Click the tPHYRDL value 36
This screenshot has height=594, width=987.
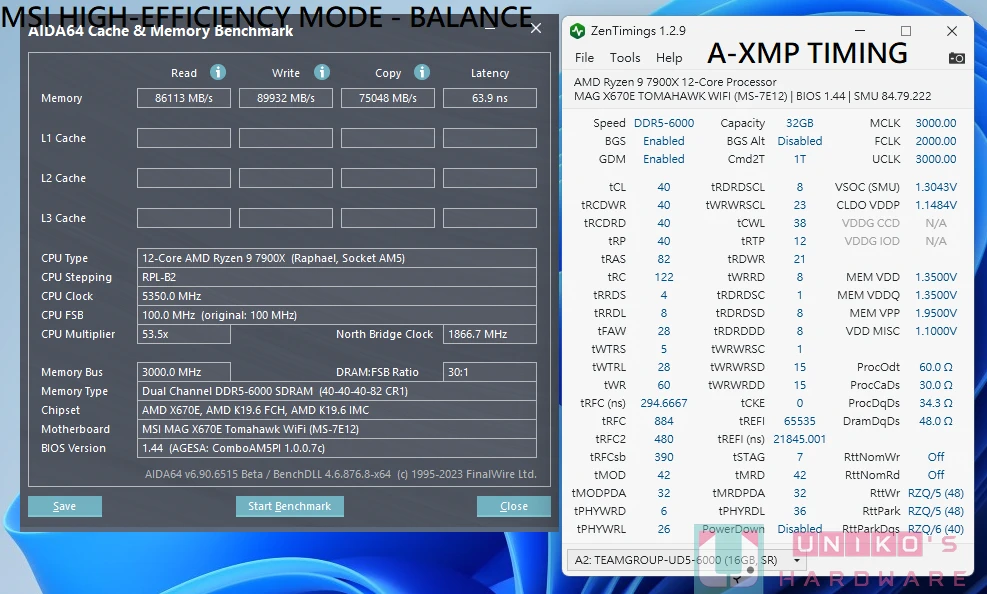799,511
